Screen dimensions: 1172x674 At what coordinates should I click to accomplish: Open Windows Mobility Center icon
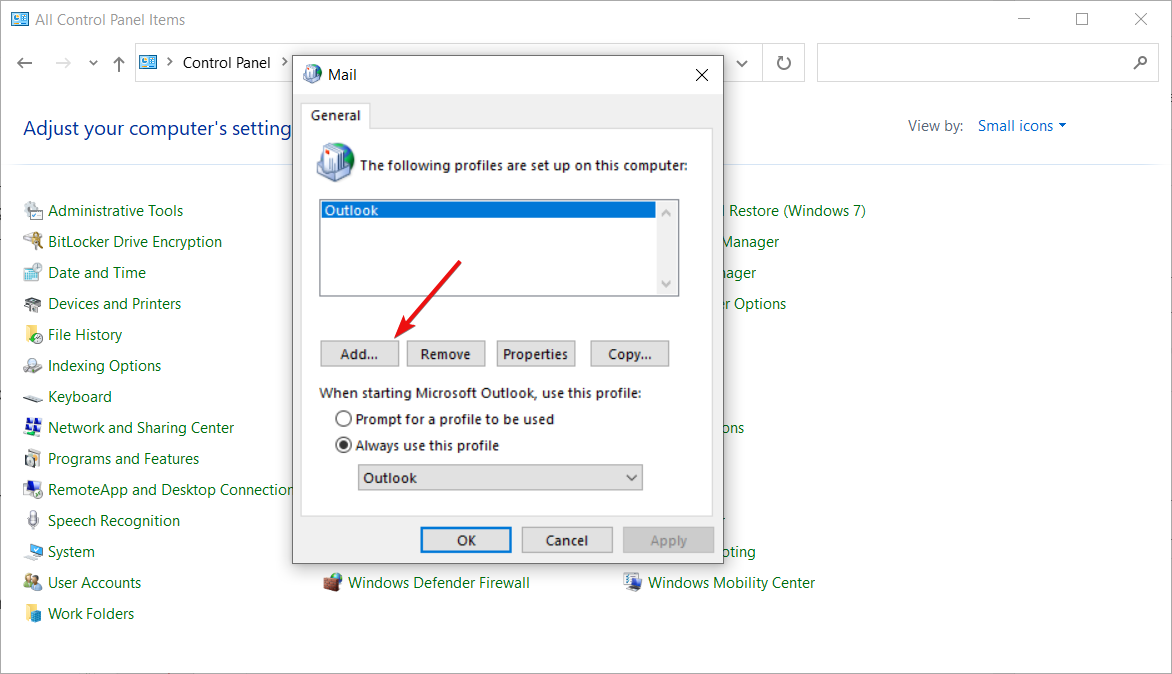click(632, 582)
